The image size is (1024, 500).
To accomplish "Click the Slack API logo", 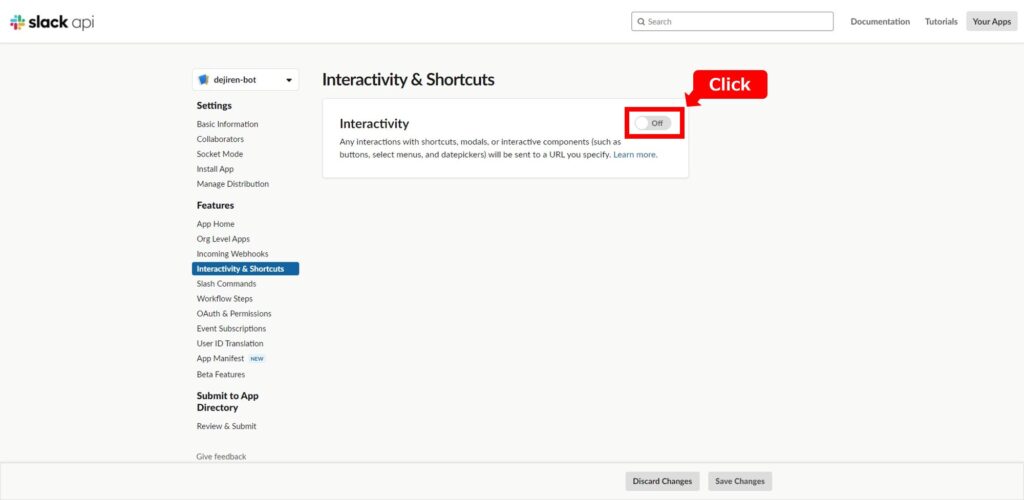I will pos(52,22).
